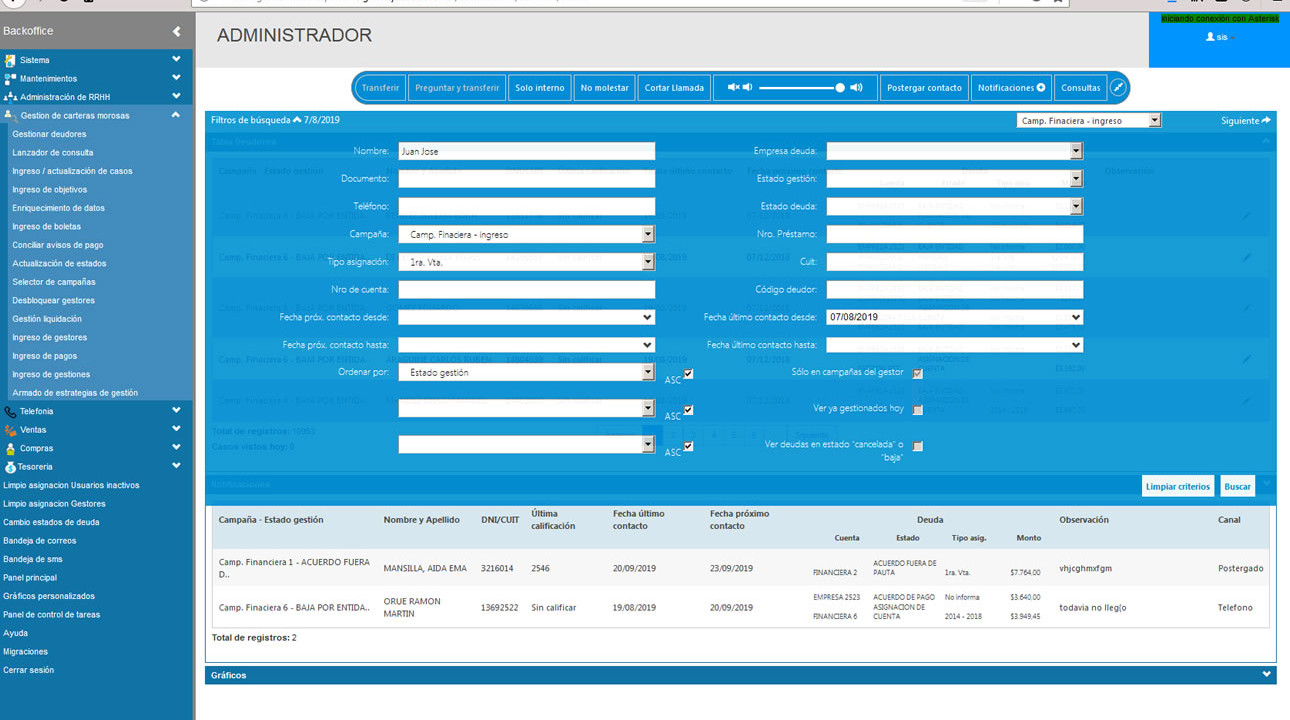Open the Tipo asignación dropdown

point(648,262)
